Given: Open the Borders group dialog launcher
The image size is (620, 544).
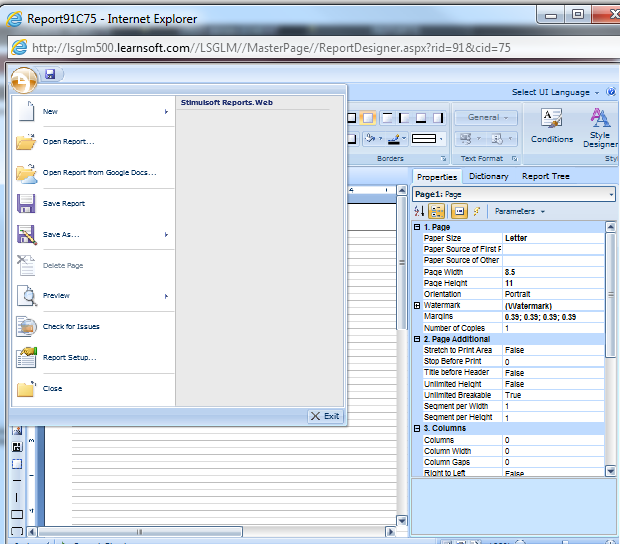Looking at the screenshot, I should (x=443, y=159).
